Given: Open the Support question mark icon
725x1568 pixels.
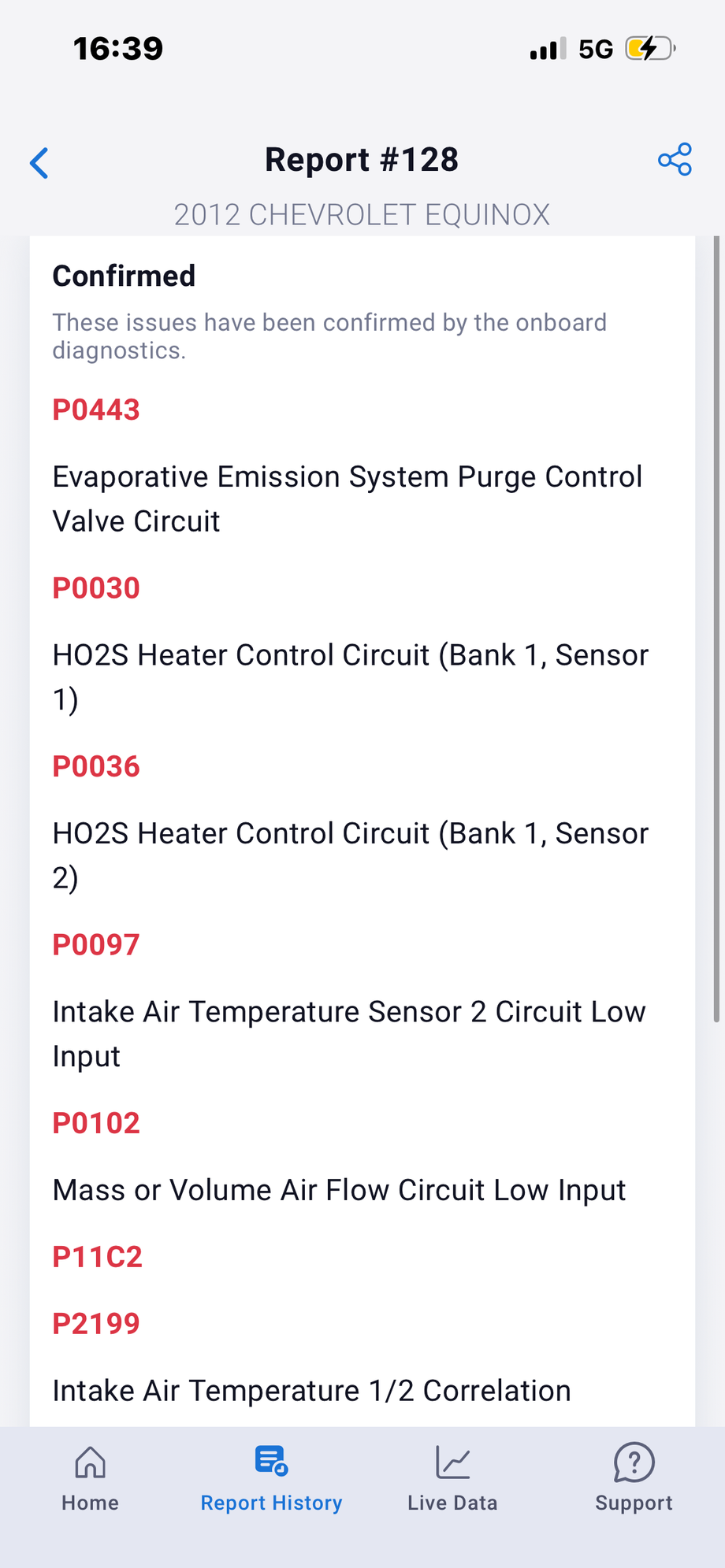Looking at the screenshot, I should (634, 1462).
